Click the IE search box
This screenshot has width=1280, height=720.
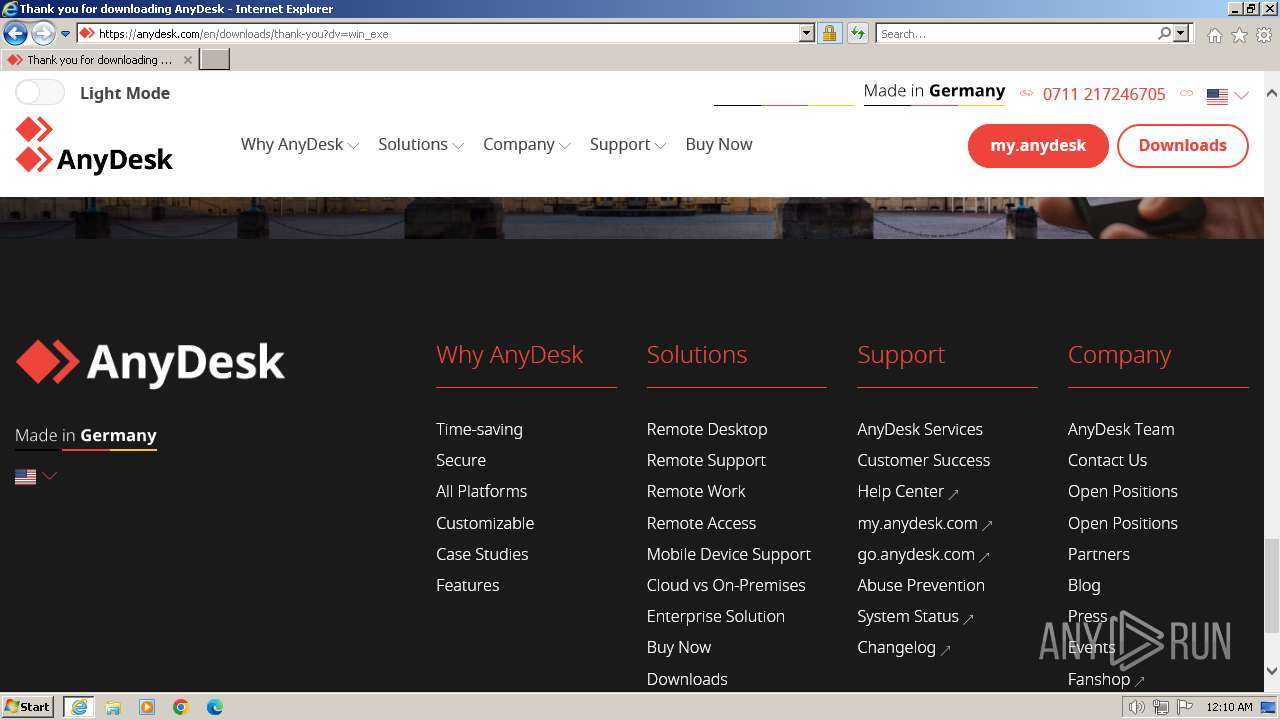(x=1016, y=34)
